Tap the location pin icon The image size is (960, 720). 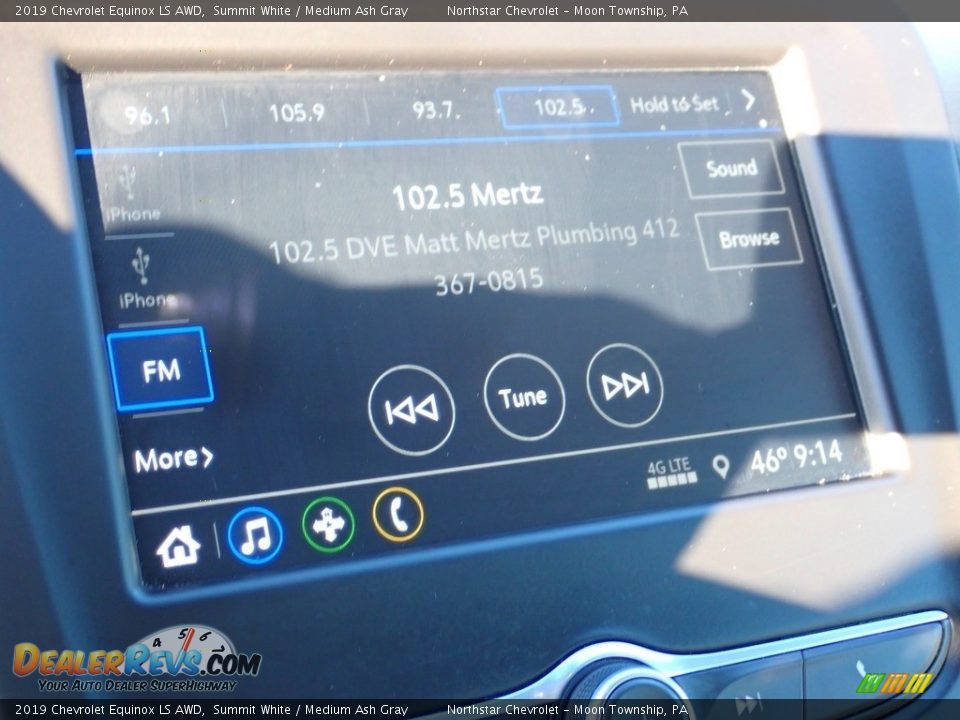[x=721, y=467]
